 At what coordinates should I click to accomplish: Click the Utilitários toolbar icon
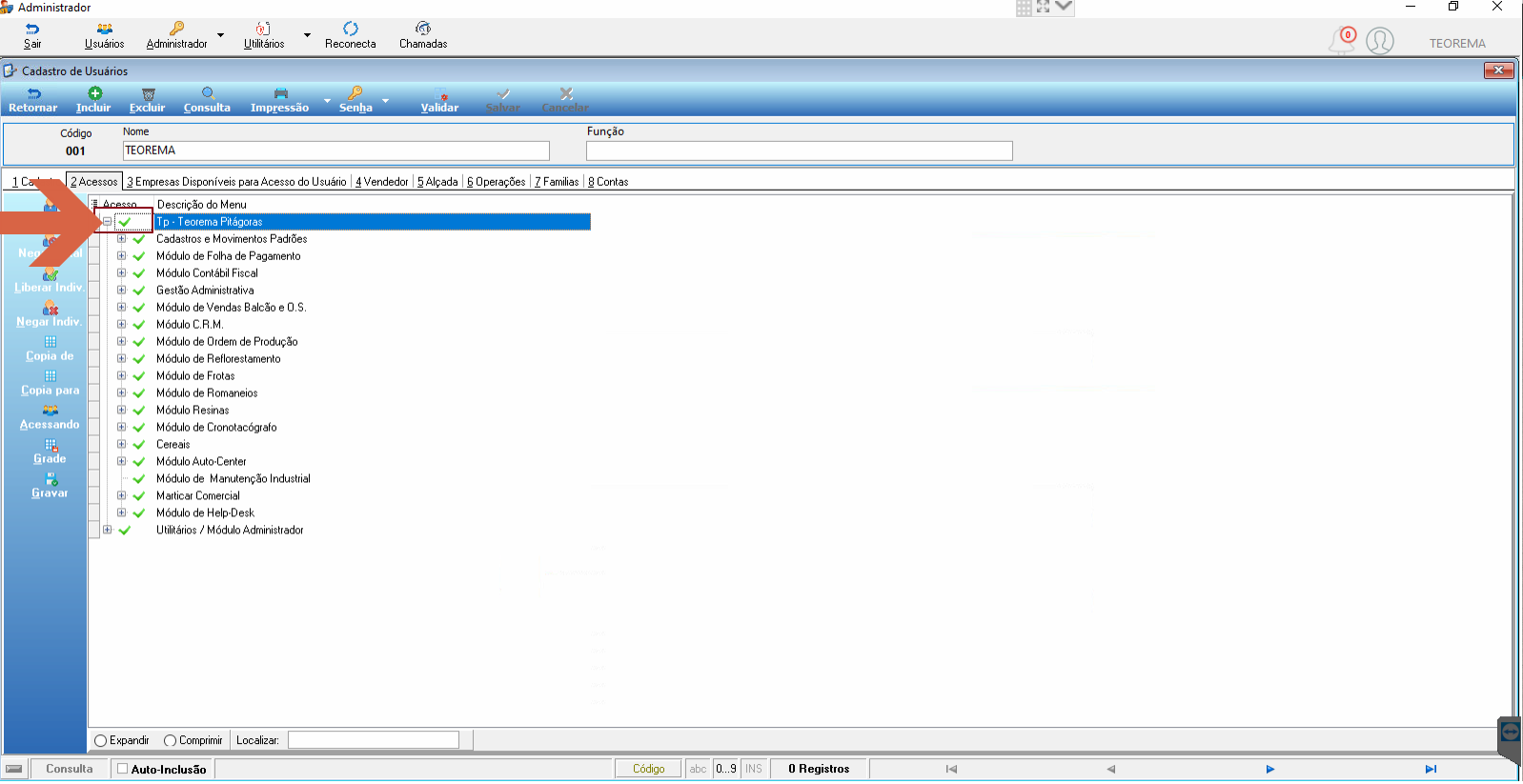pyautogui.click(x=263, y=29)
